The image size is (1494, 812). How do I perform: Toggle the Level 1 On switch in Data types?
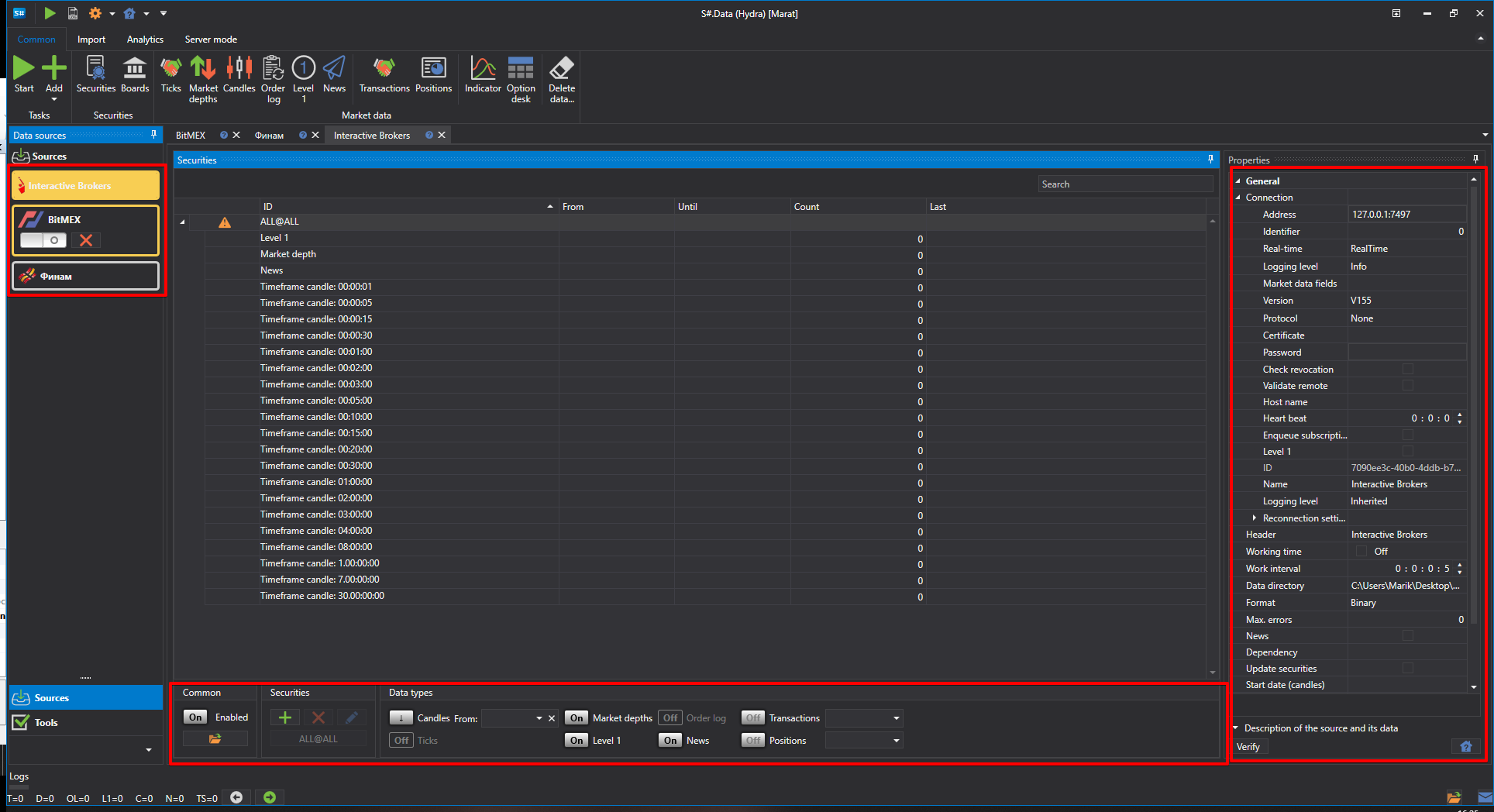(x=577, y=741)
